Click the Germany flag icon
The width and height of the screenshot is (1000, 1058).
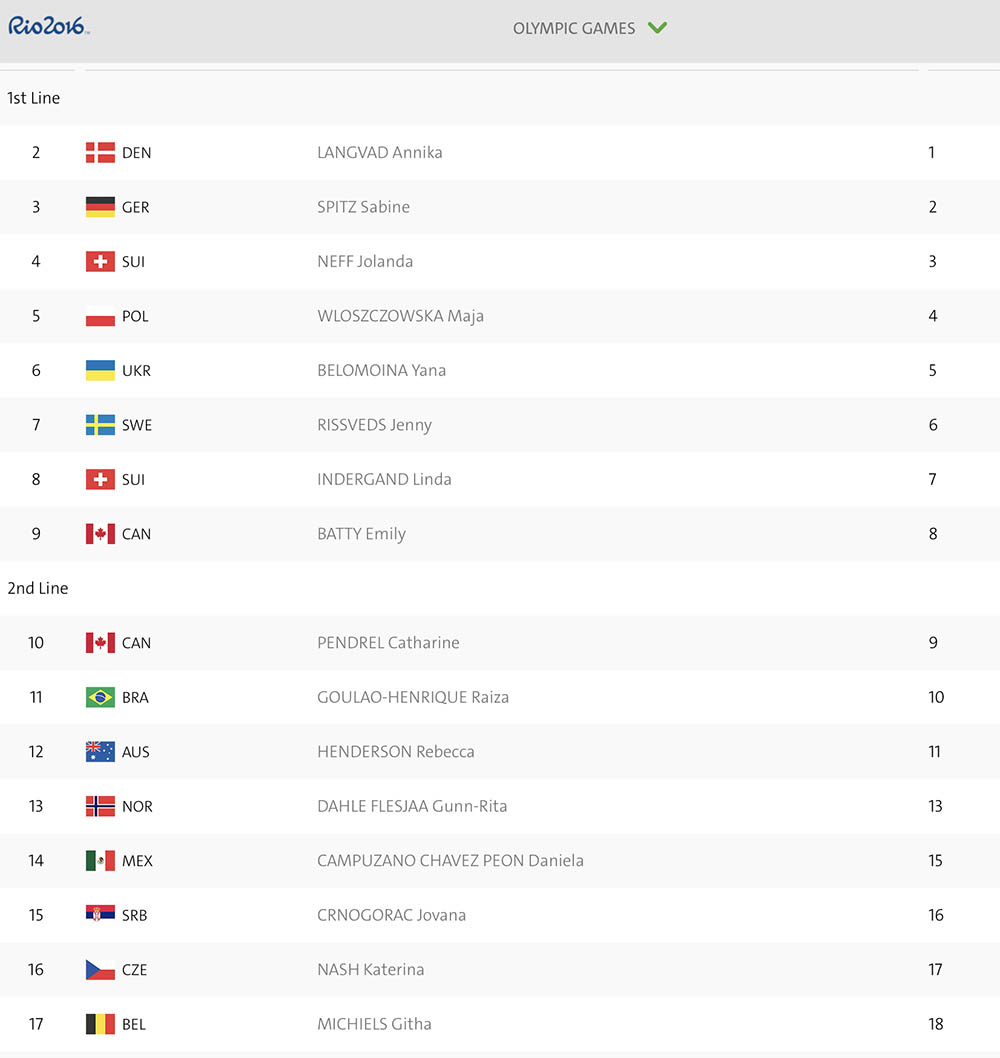pos(100,206)
